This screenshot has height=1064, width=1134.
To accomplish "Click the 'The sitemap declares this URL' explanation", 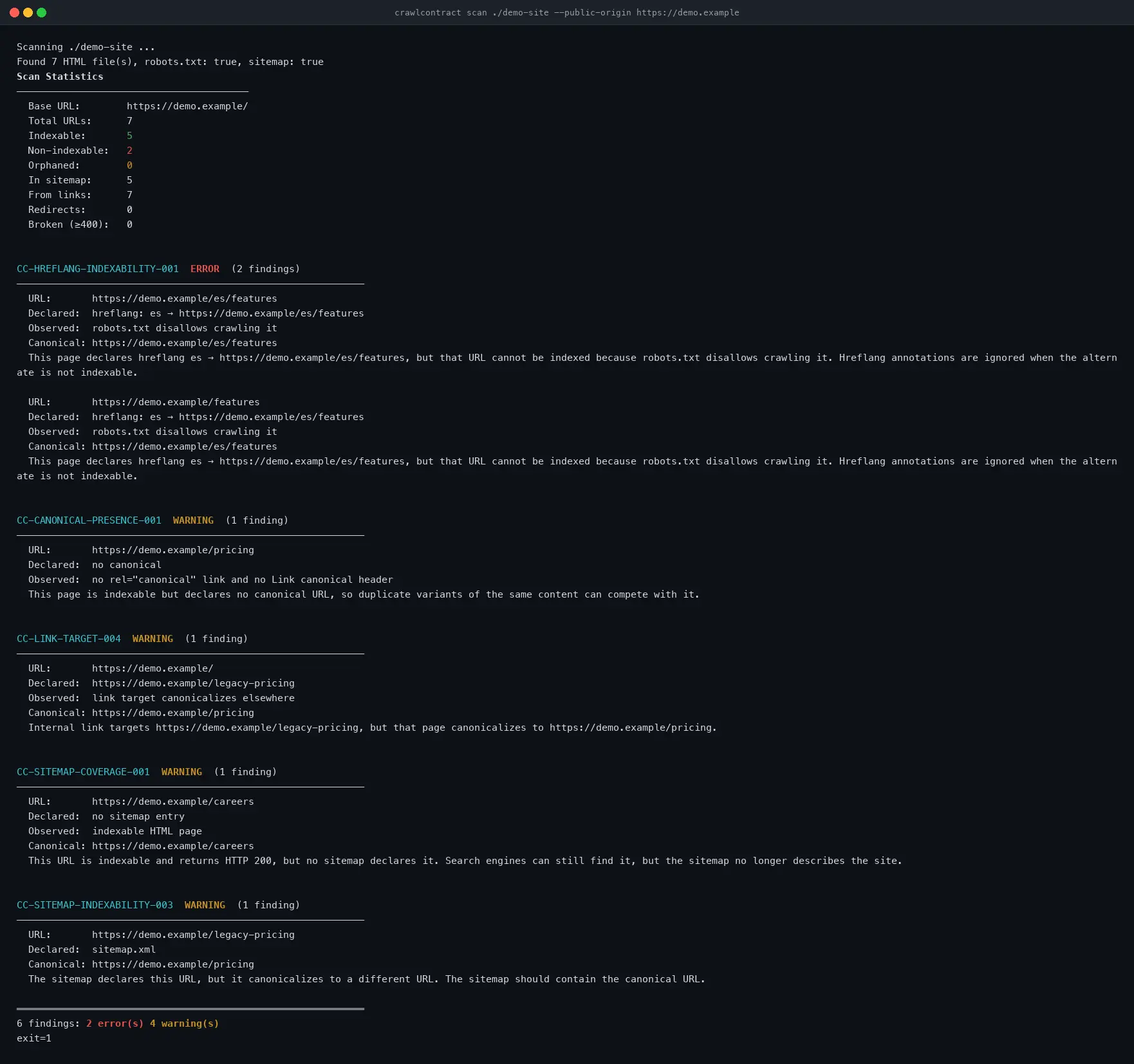I will tap(367, 979).
